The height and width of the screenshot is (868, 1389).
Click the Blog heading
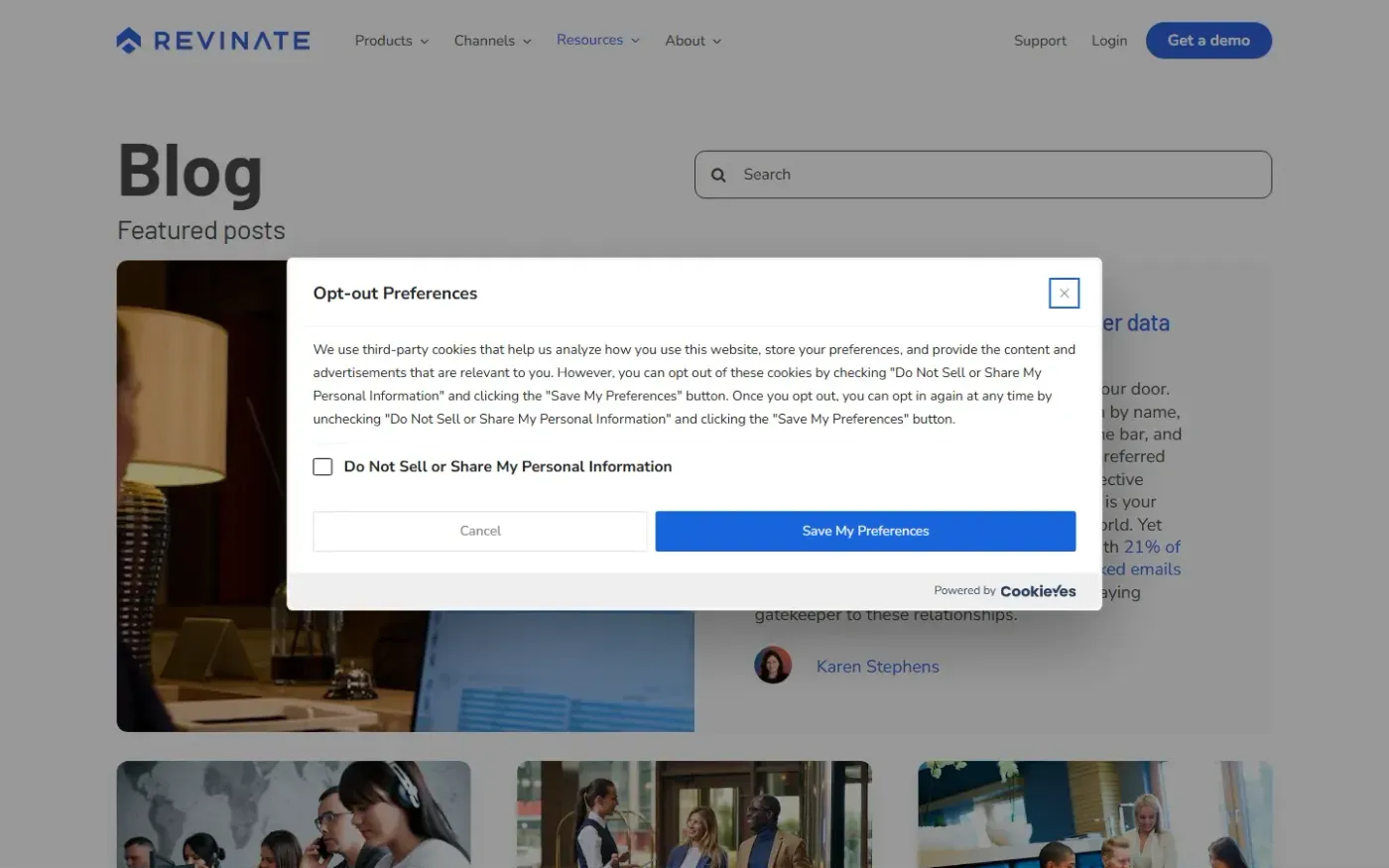(x=190, y=173)
